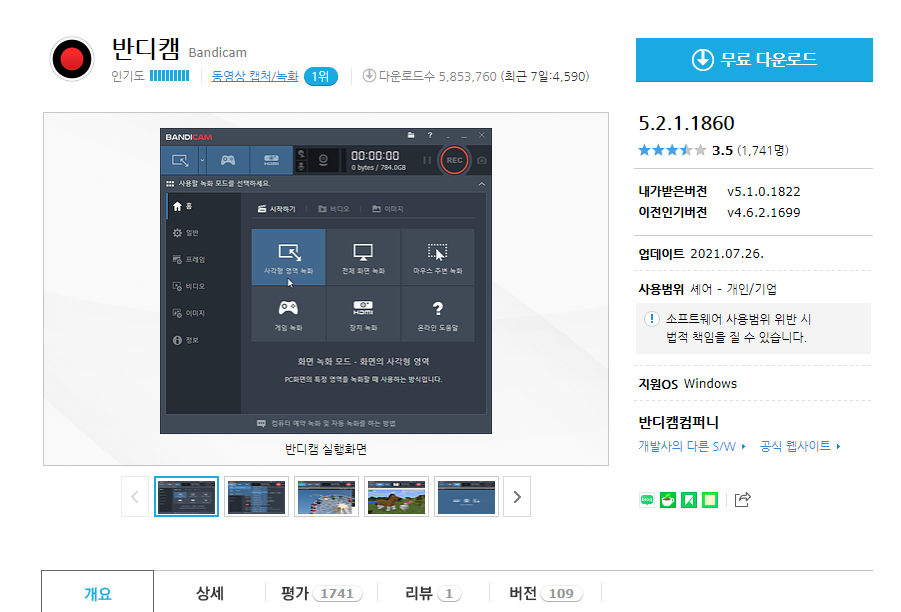
Task: Click the download count icon
Action: coord(369,75)
